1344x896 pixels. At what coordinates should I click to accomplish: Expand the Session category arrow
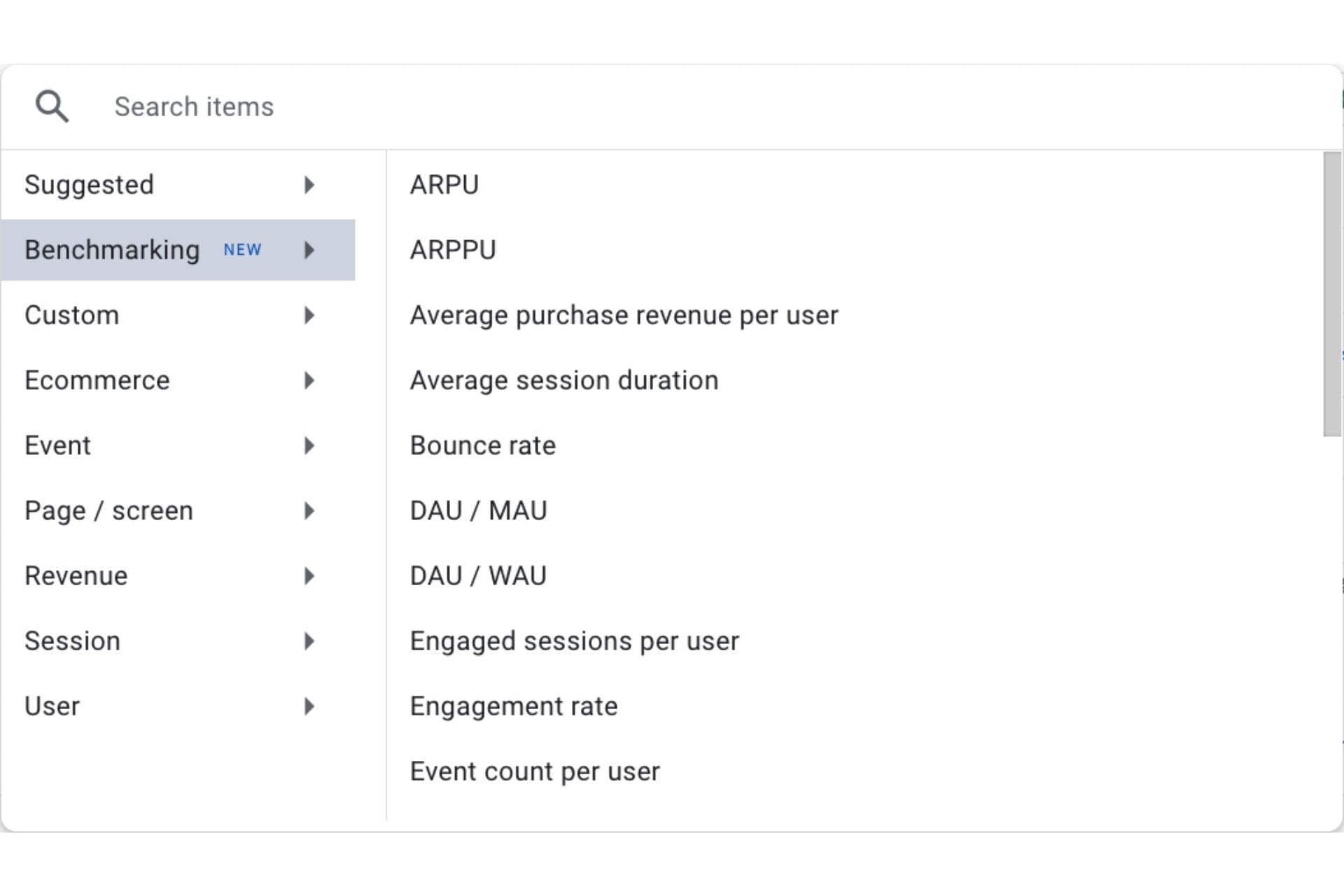click(x=309, y=640)
